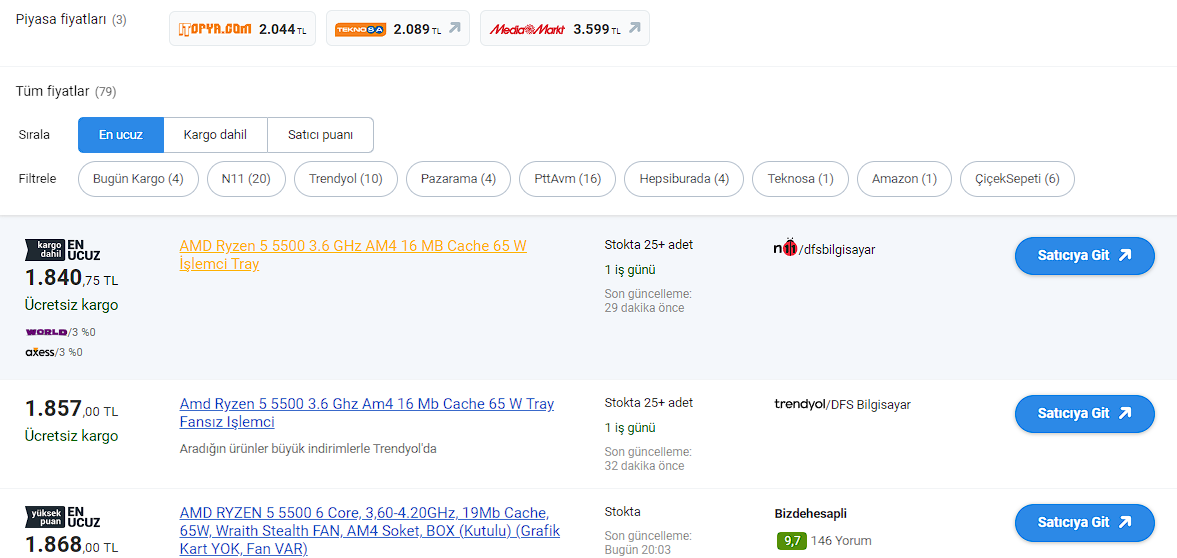Click the kargo dahil EN UCUZ badge
This screenshot has height=558, width=1177.
tap(63, 250)
